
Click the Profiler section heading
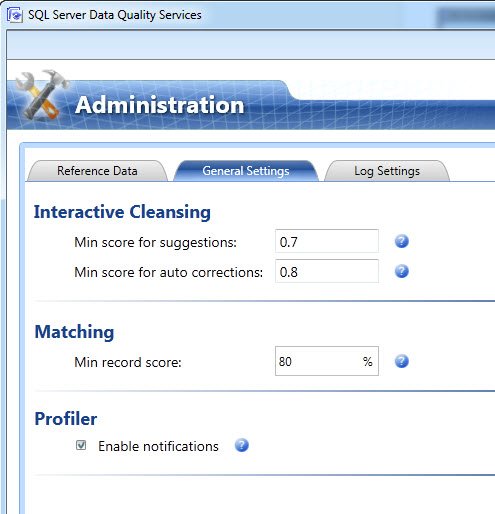point(66,419)
